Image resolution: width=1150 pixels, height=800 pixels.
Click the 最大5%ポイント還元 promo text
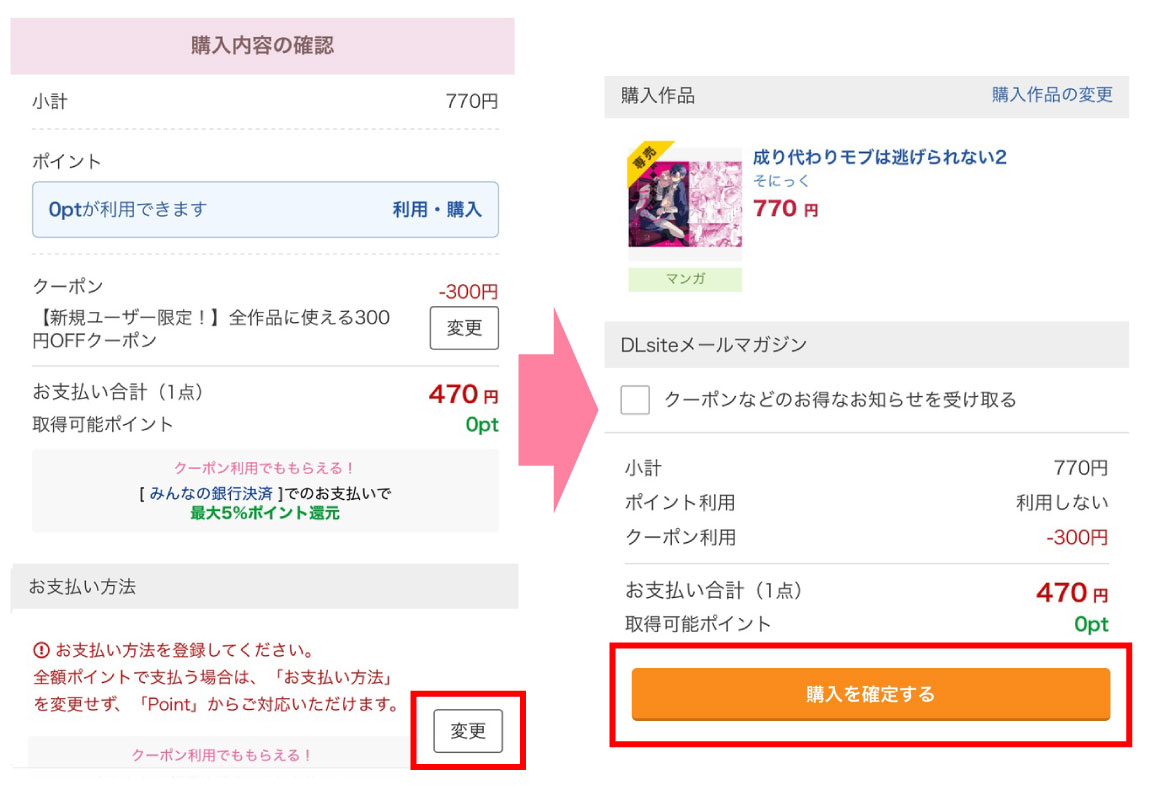point(265,513)
